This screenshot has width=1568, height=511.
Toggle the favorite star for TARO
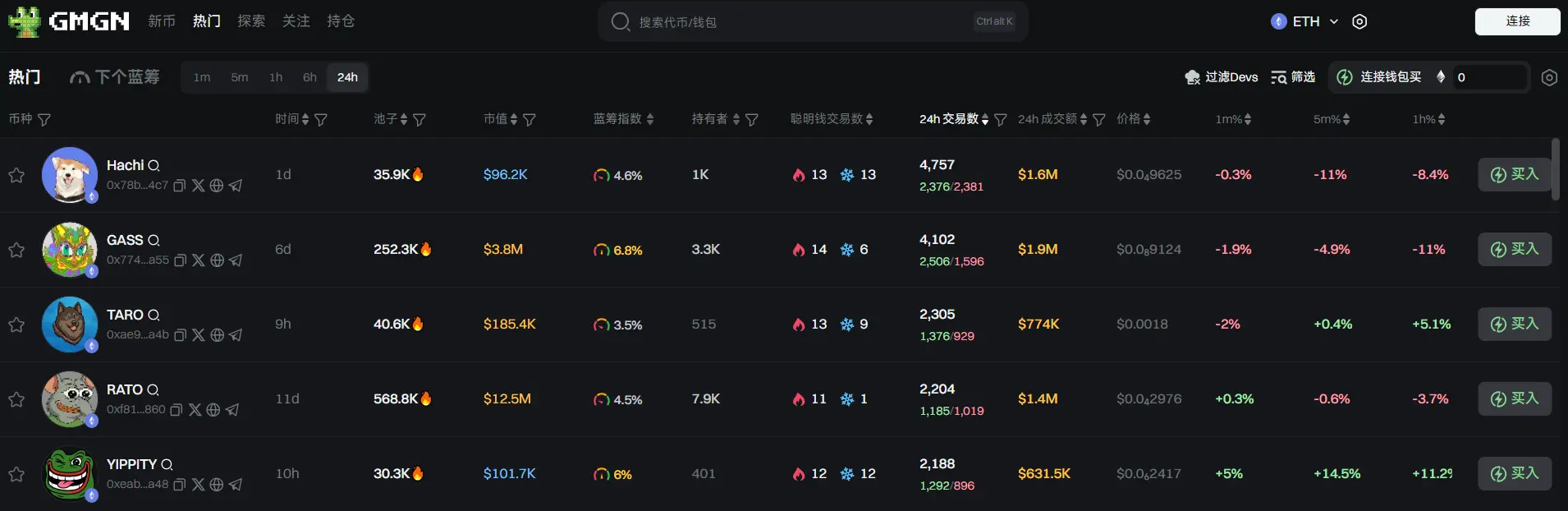[16, 325]
